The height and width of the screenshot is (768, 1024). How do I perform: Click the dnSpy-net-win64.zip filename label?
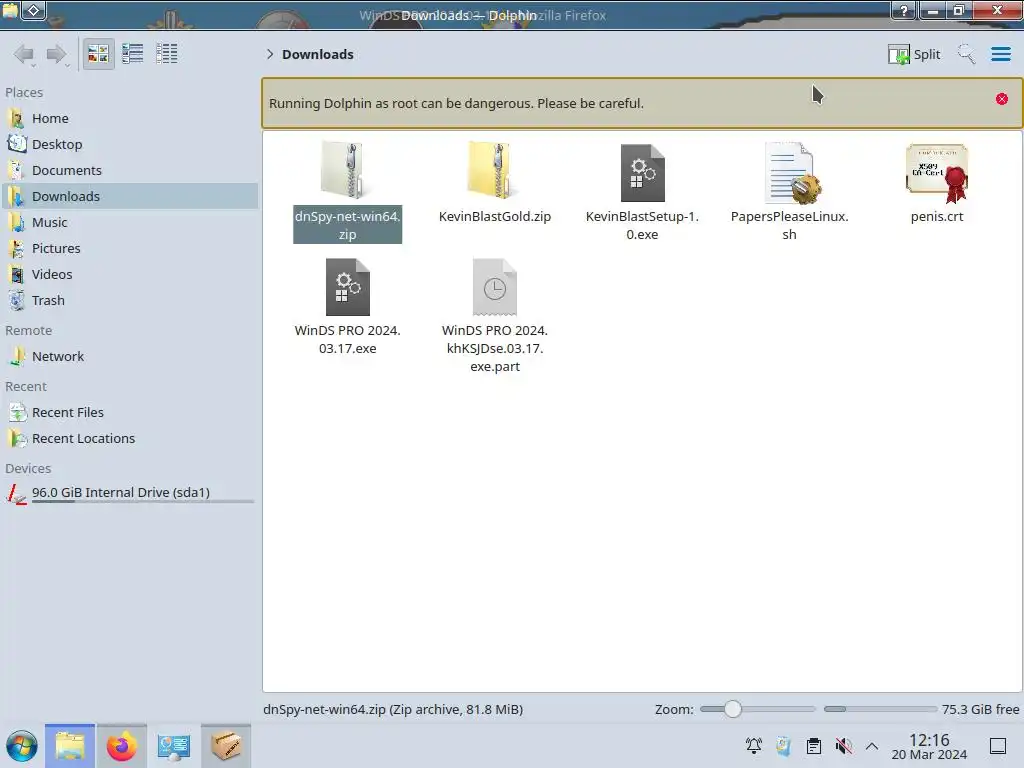coord(347,225)
